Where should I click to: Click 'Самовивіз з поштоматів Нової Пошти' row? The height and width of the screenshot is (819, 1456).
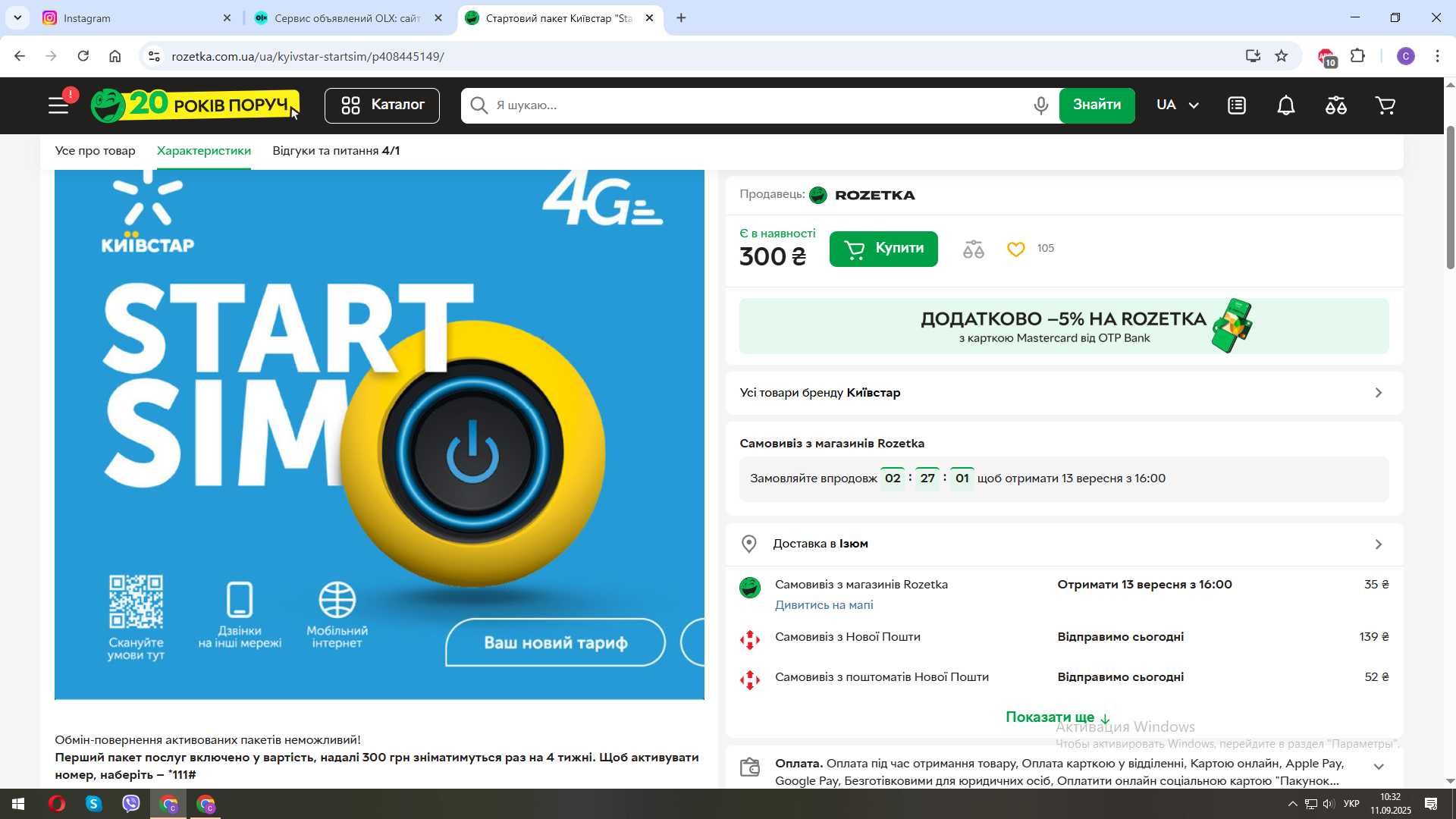click(1064, 678)
